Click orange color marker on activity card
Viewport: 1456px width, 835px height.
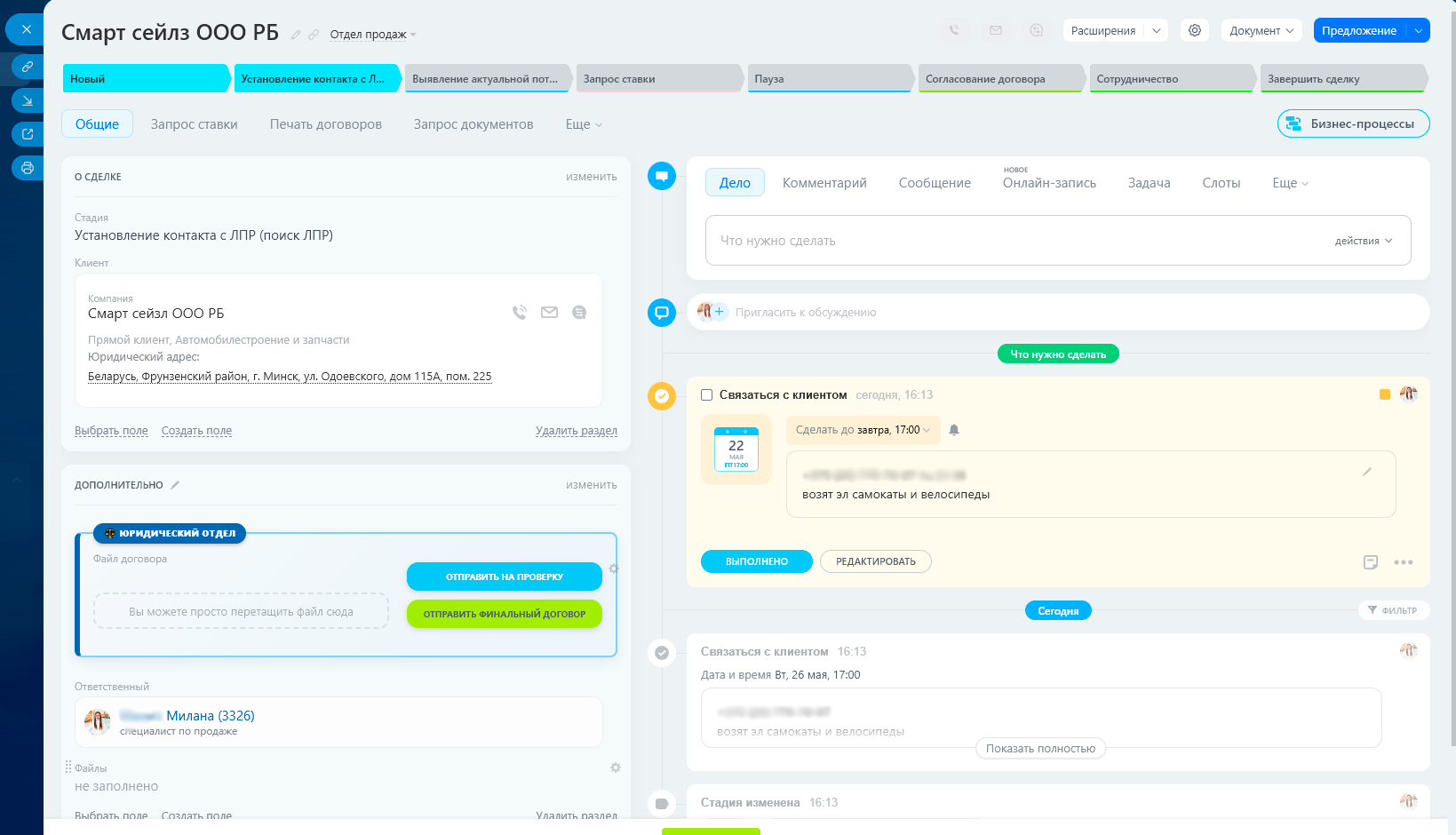[1384, 394]
